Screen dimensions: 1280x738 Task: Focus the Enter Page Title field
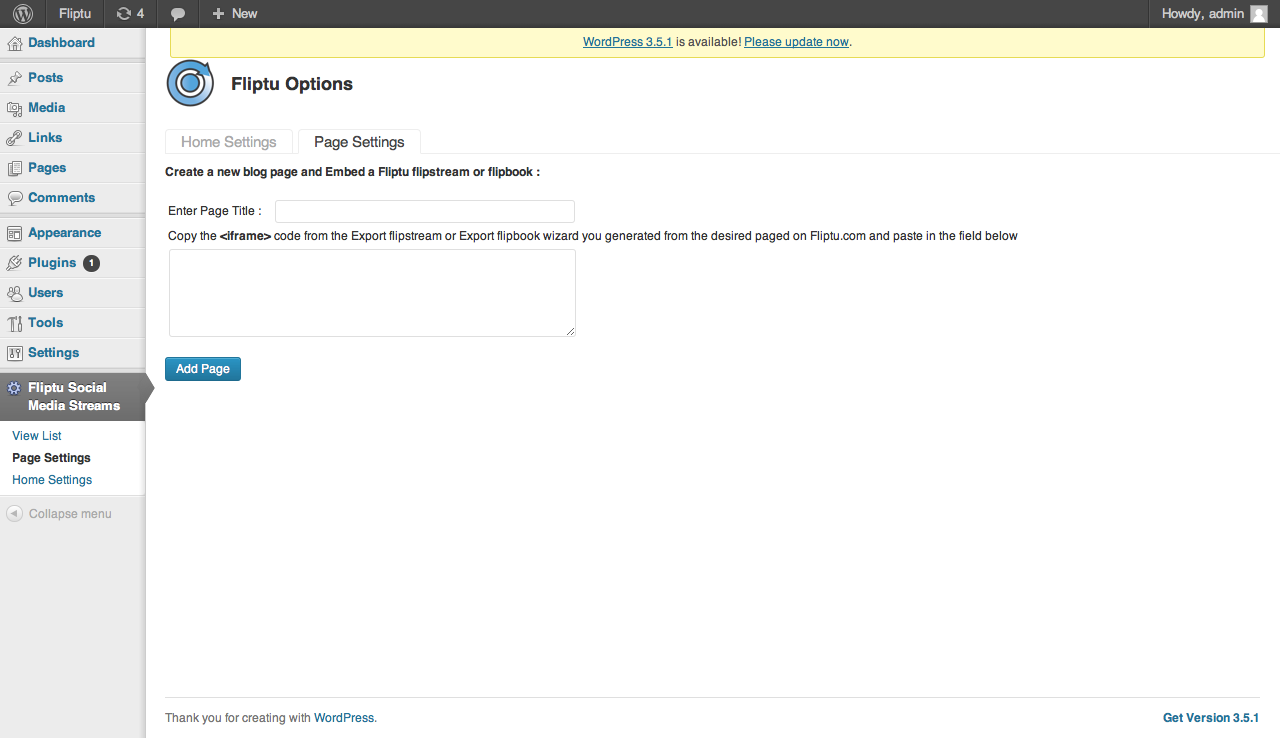pyautogui.click(x=425, y=211)
